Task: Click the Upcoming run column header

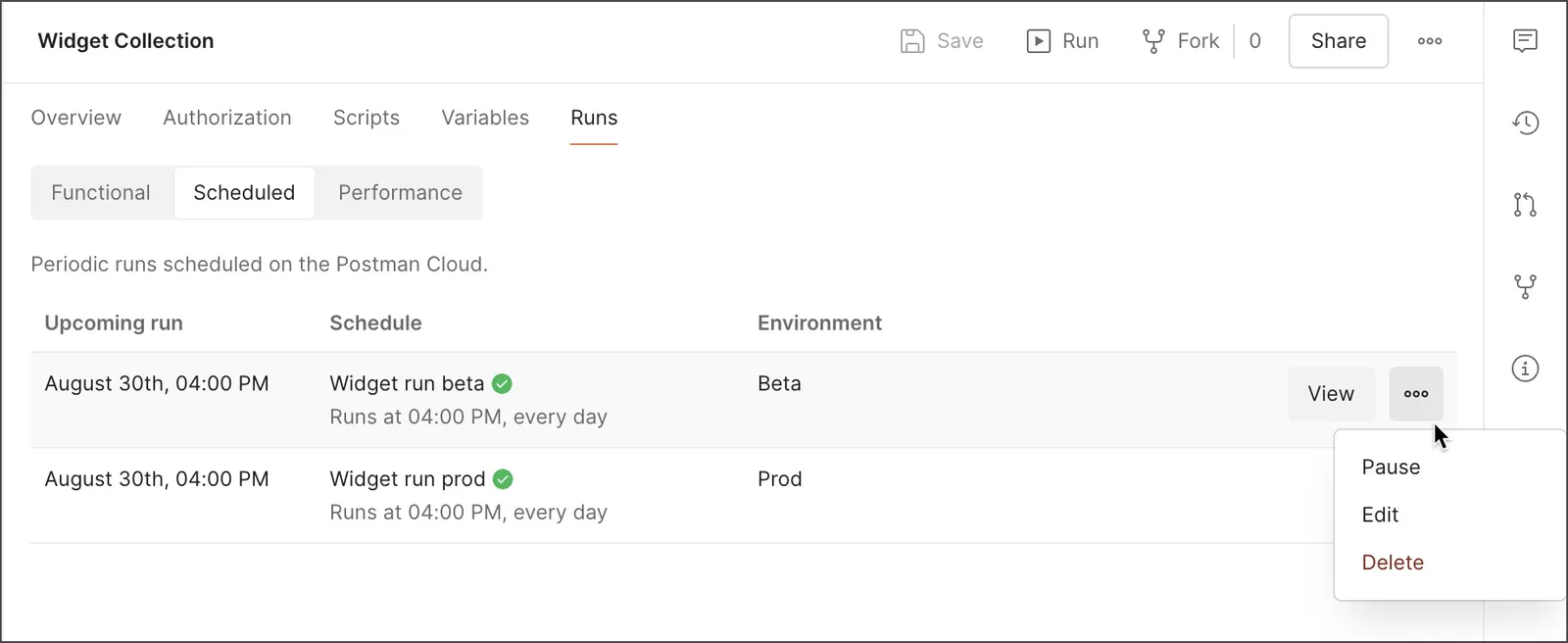Action: [114, 323]
